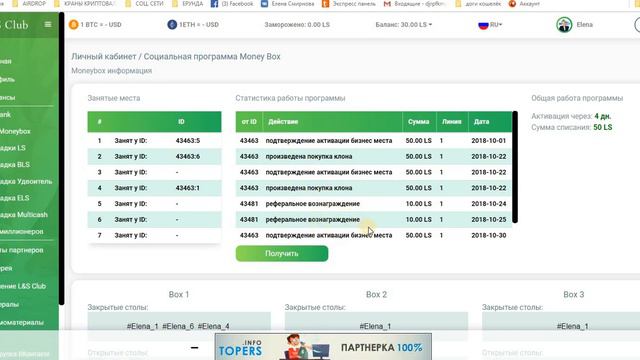Open the Удвоитель sidebar item
This screenshot has width=640, height=360.
26,181
